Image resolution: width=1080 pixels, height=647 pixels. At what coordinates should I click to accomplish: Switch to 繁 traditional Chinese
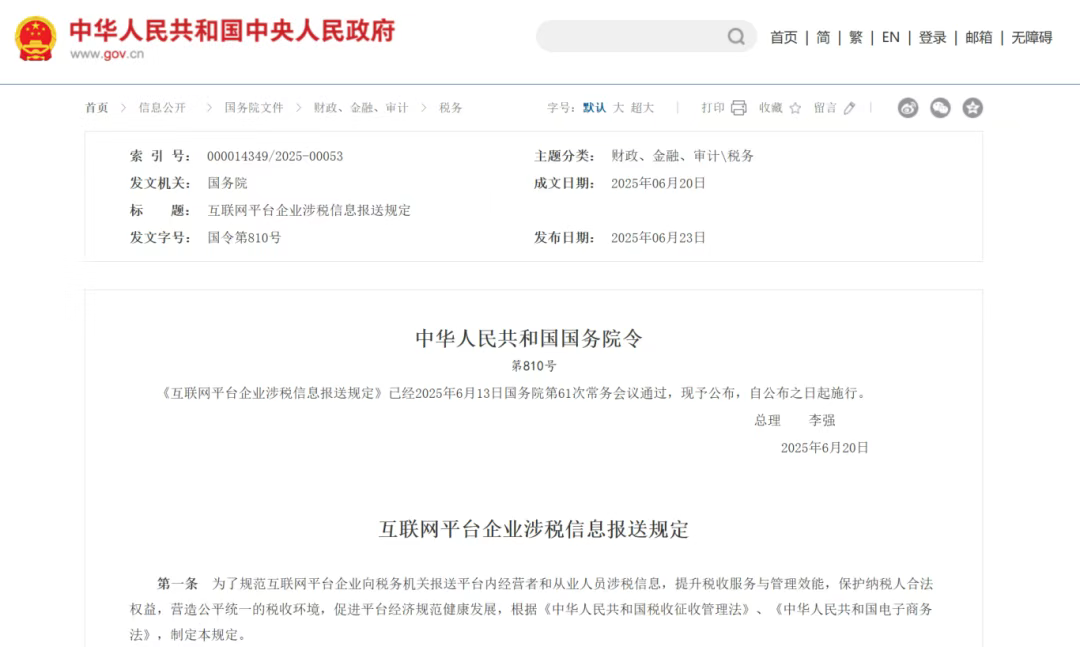856,37
